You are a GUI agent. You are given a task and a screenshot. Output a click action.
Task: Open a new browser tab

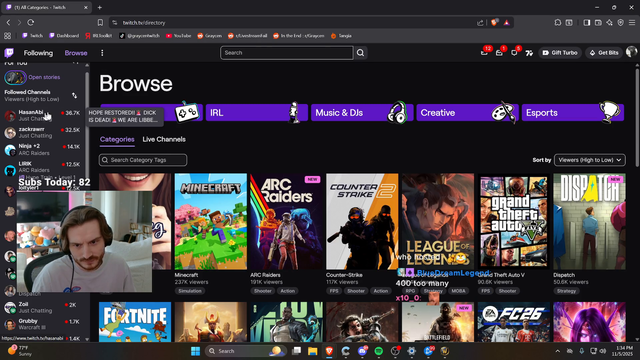(x=100, y=7)
